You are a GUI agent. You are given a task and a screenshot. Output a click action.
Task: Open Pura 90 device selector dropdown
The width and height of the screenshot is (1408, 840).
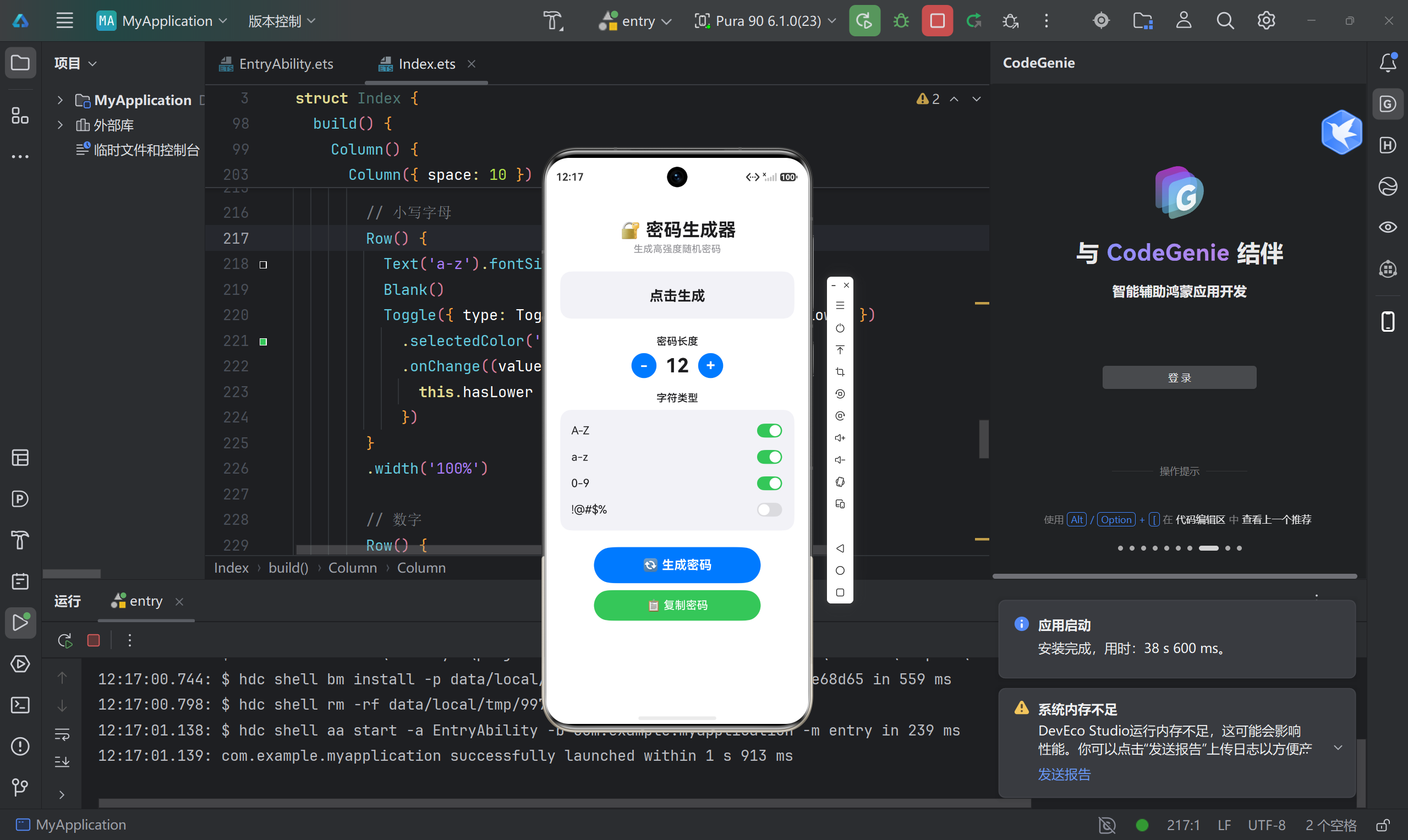pos(765,21)
